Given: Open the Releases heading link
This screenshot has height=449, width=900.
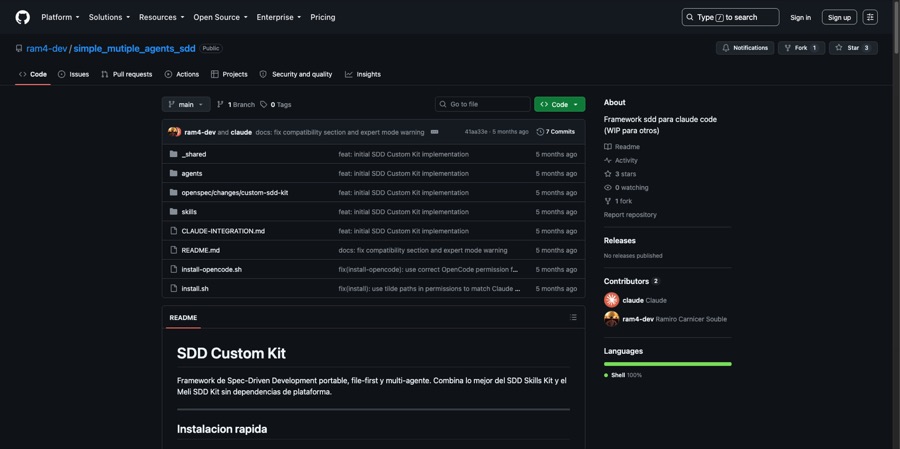Looking at the screenshot, I should (619, 241).
